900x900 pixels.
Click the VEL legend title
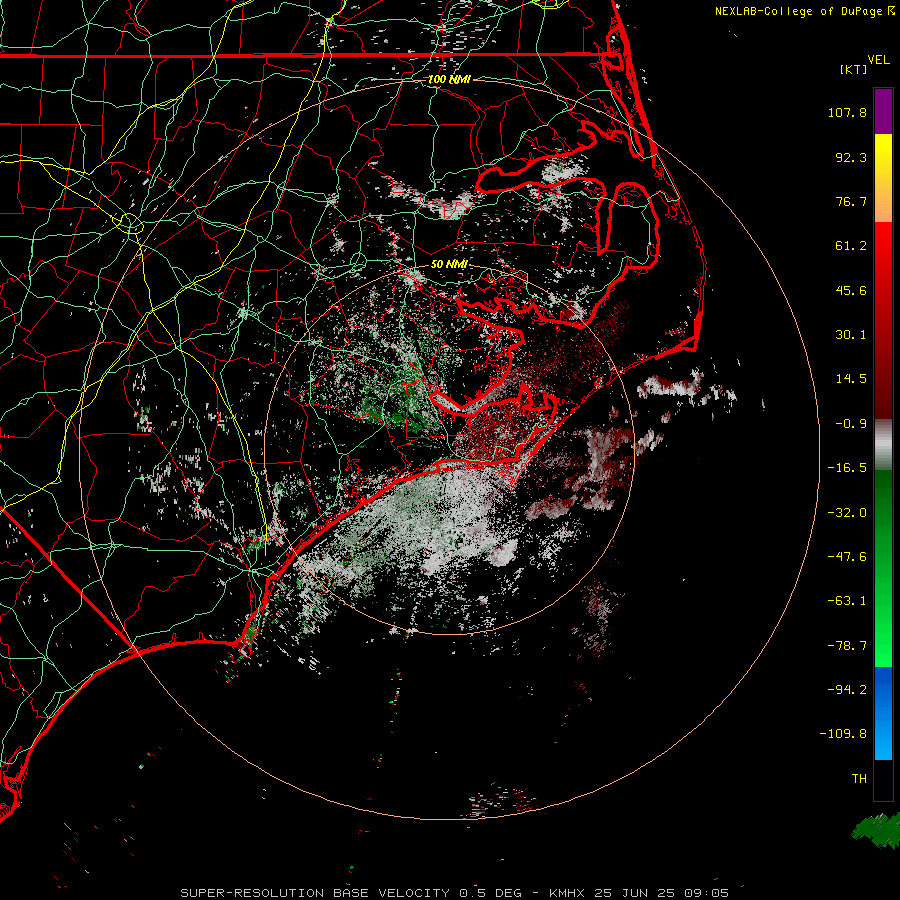pos(879,60)
